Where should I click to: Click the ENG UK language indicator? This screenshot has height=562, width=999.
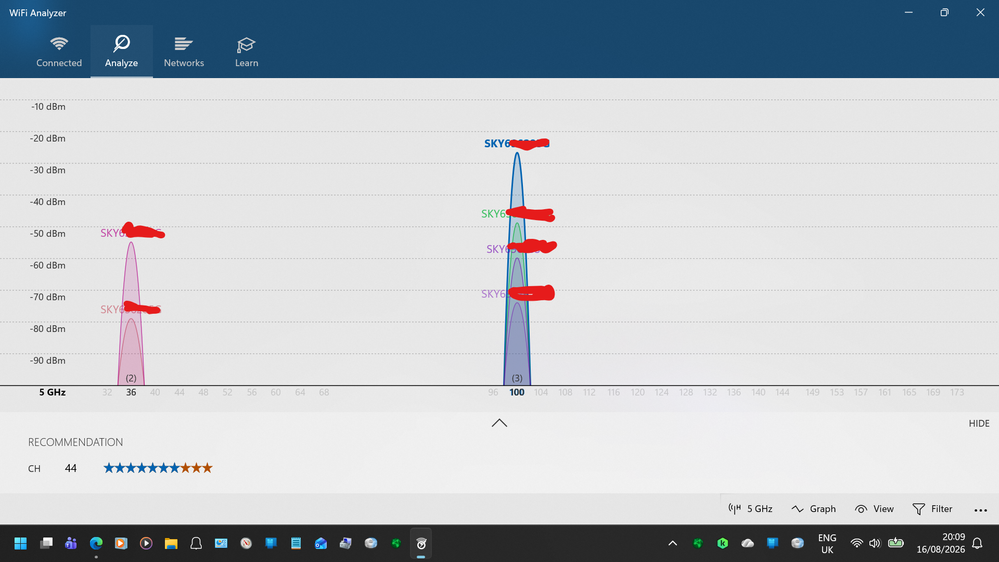827,544
